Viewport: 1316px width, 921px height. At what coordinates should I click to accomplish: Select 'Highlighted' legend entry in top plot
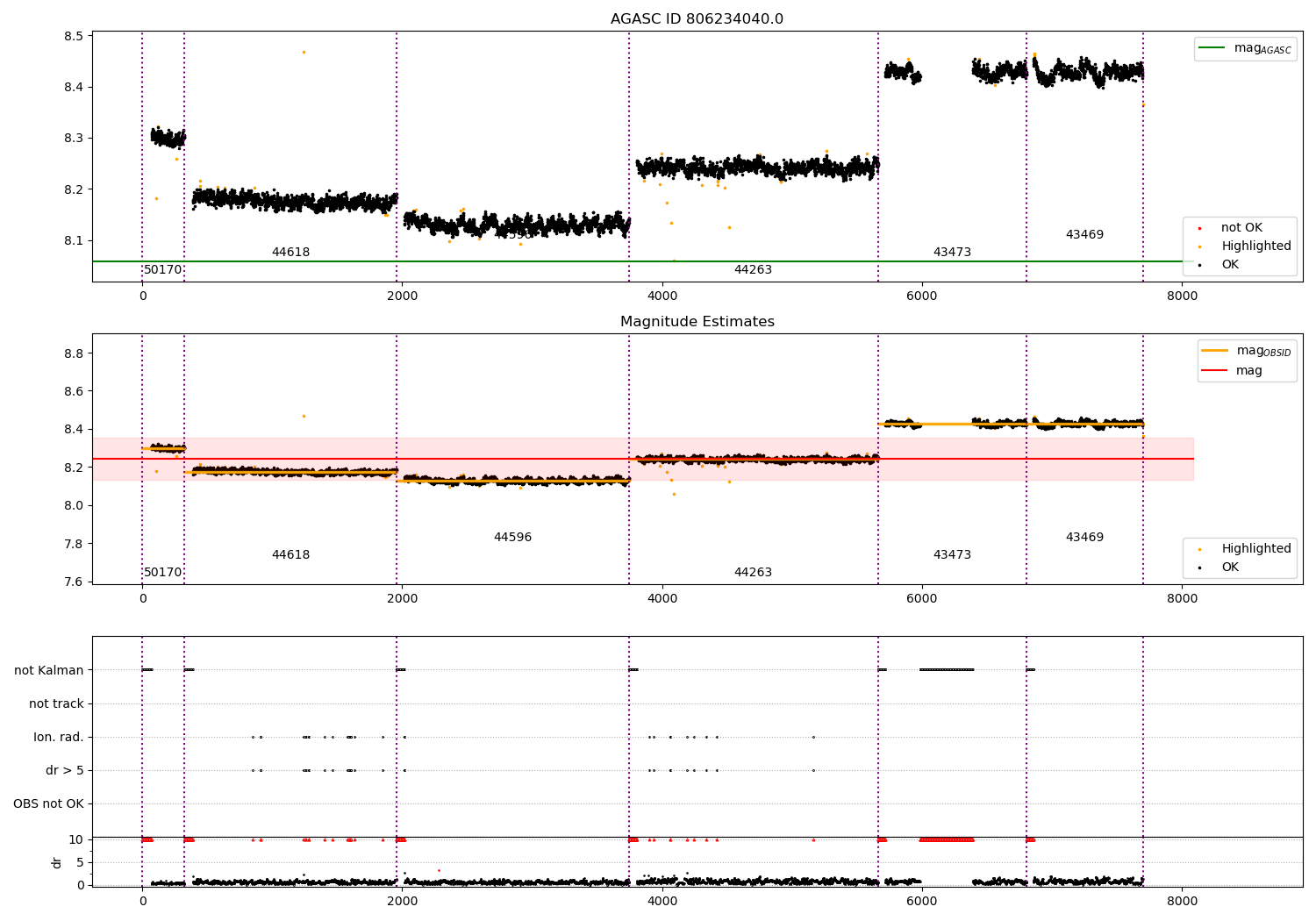(1256, 246)
